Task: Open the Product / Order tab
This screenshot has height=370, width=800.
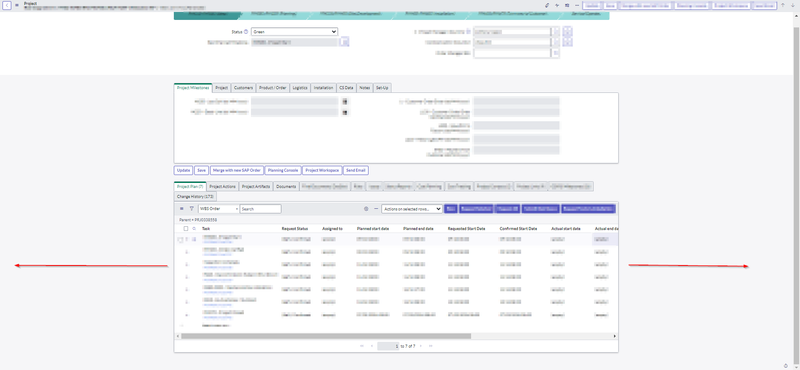Action: coord(273,88)
